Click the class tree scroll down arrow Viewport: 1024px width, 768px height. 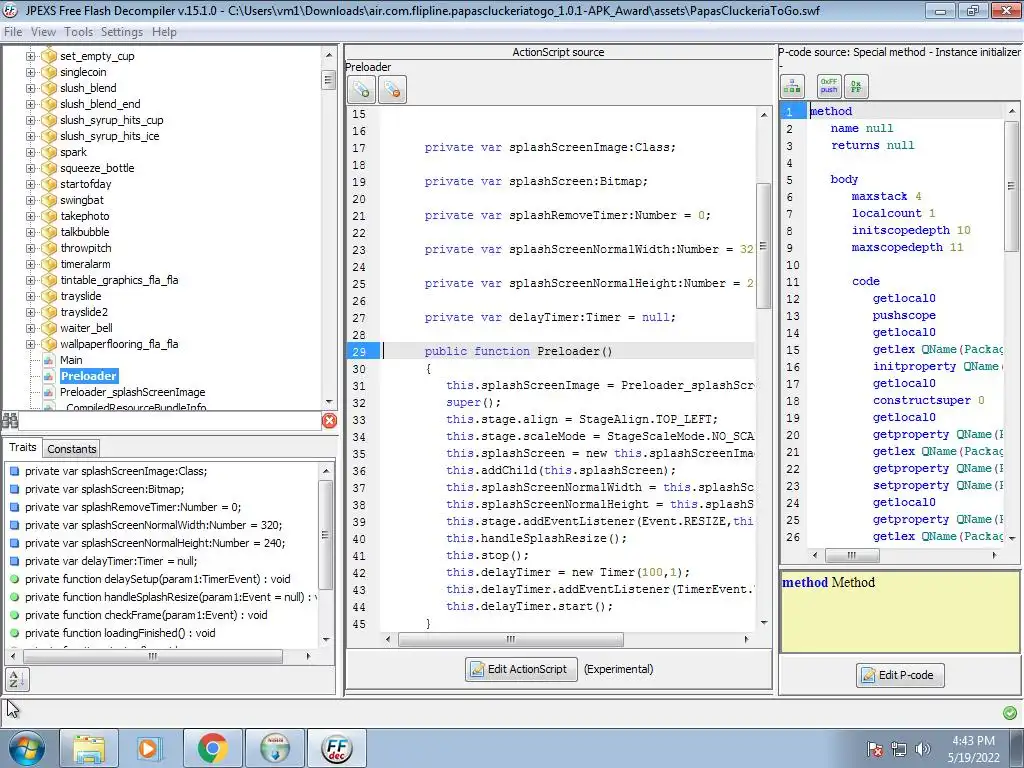(x=329, y=402)
